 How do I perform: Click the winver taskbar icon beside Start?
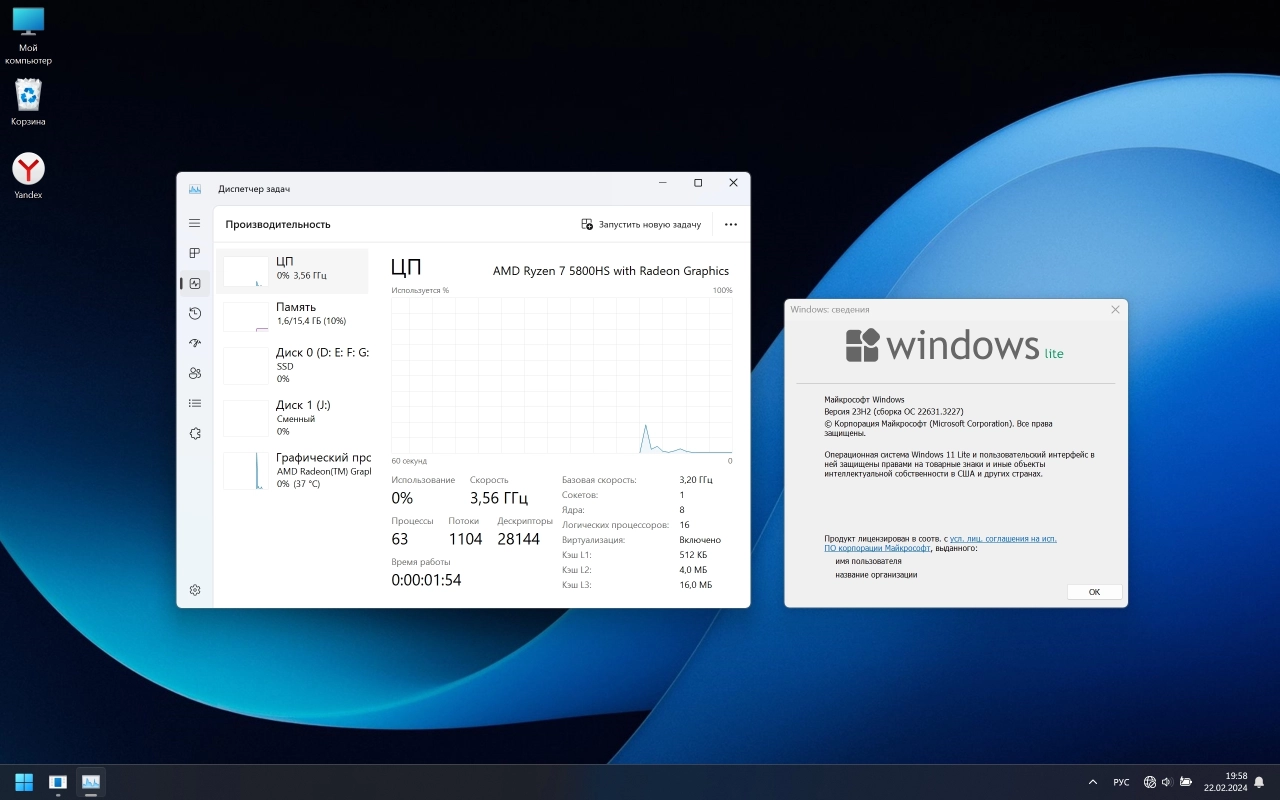click(x=58, y=782)
